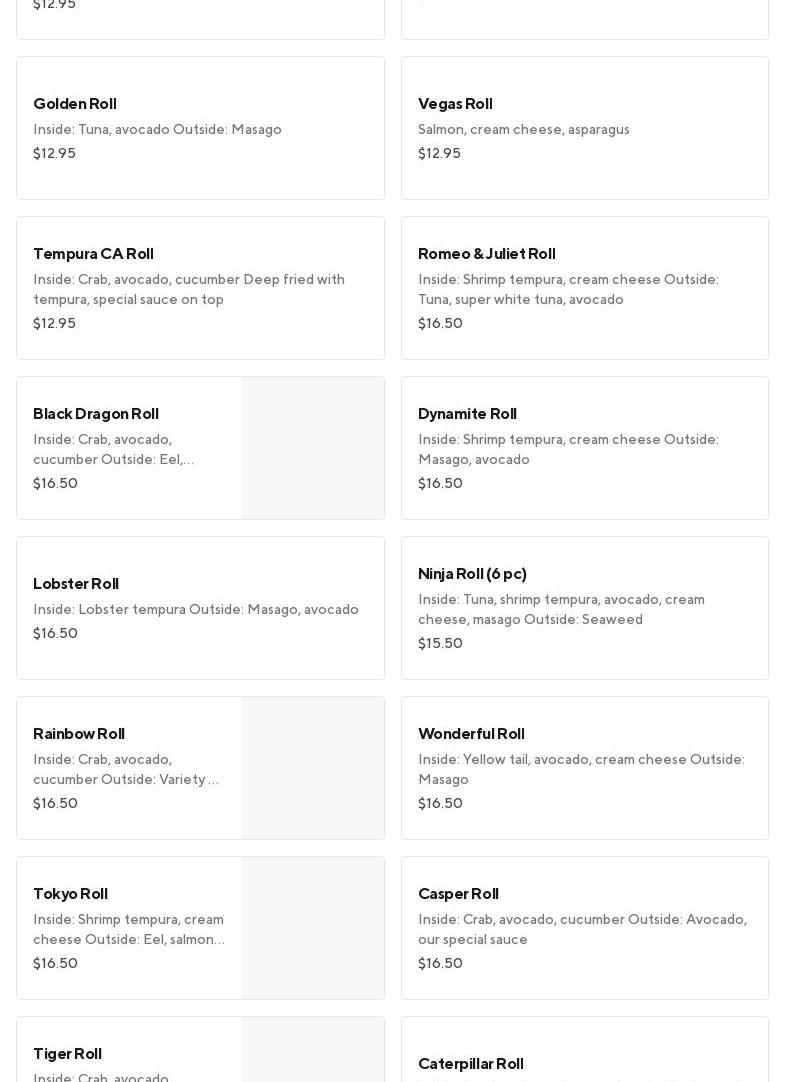Choose the Casper Roll menu item

point(584,928)
